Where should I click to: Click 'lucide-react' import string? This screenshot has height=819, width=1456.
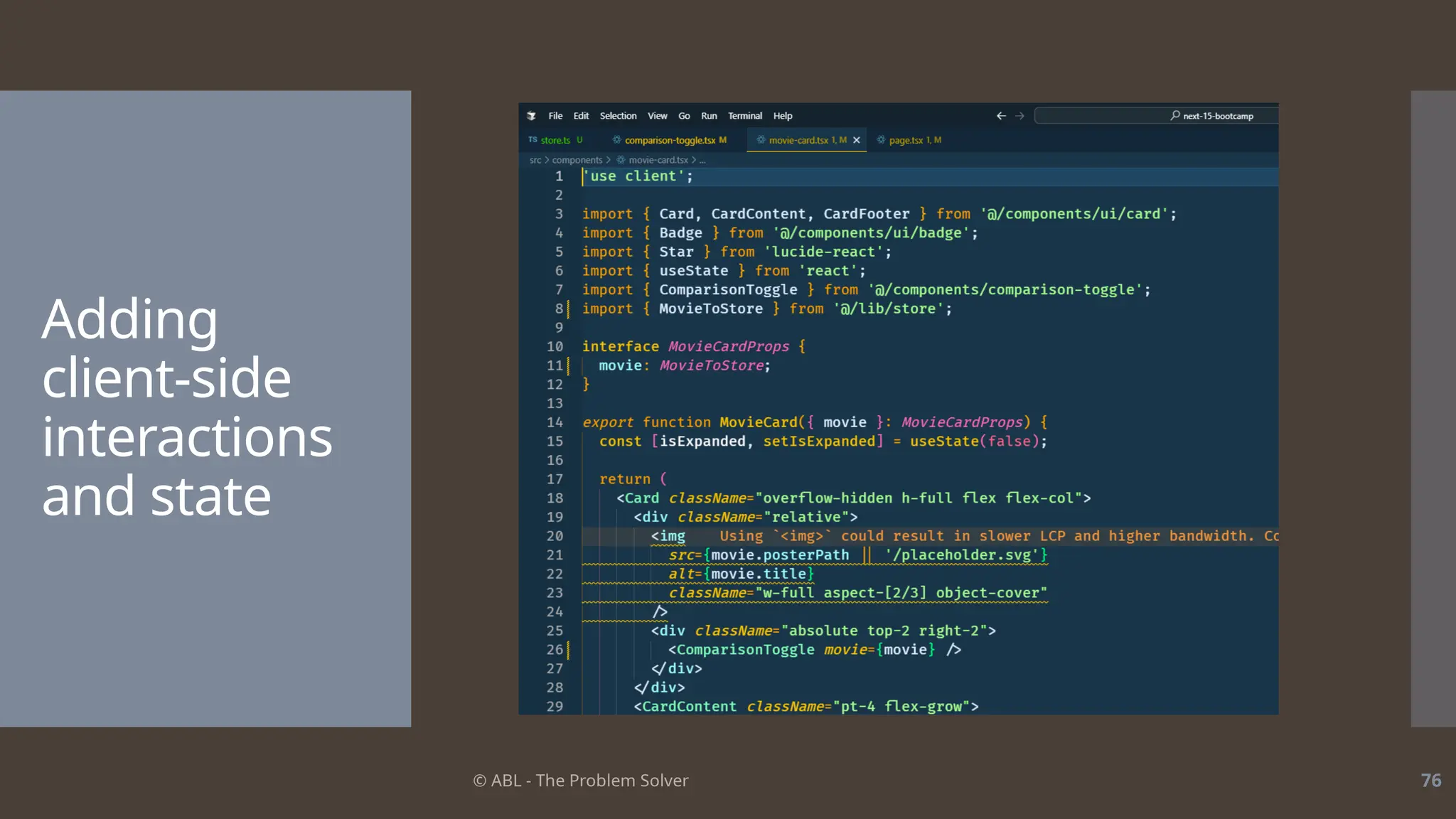pyautogui.click(x=824, y=252)
